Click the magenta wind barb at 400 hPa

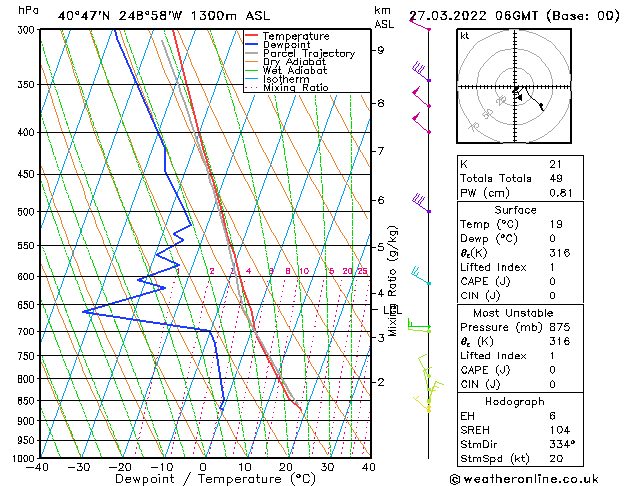421,124
